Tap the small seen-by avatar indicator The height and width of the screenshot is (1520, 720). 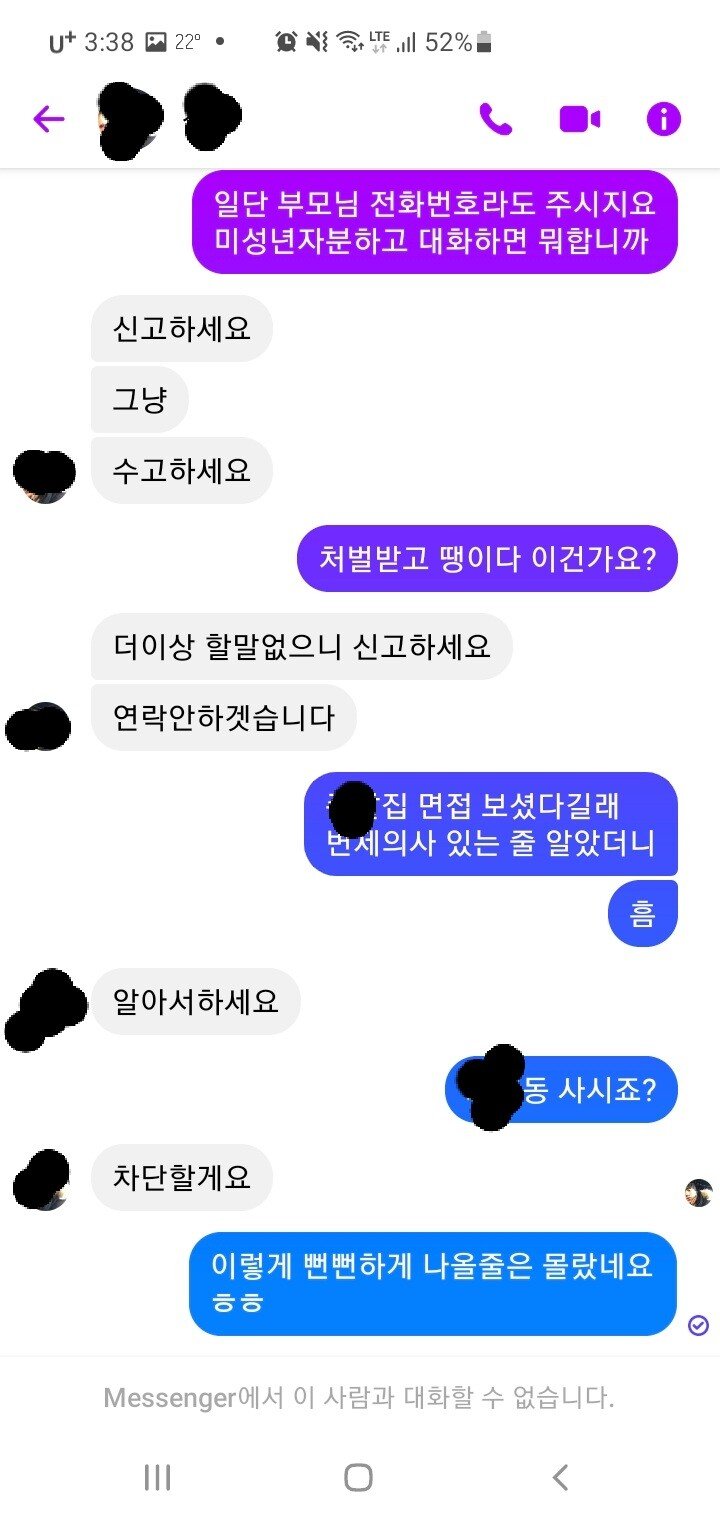click(699, 1192)
